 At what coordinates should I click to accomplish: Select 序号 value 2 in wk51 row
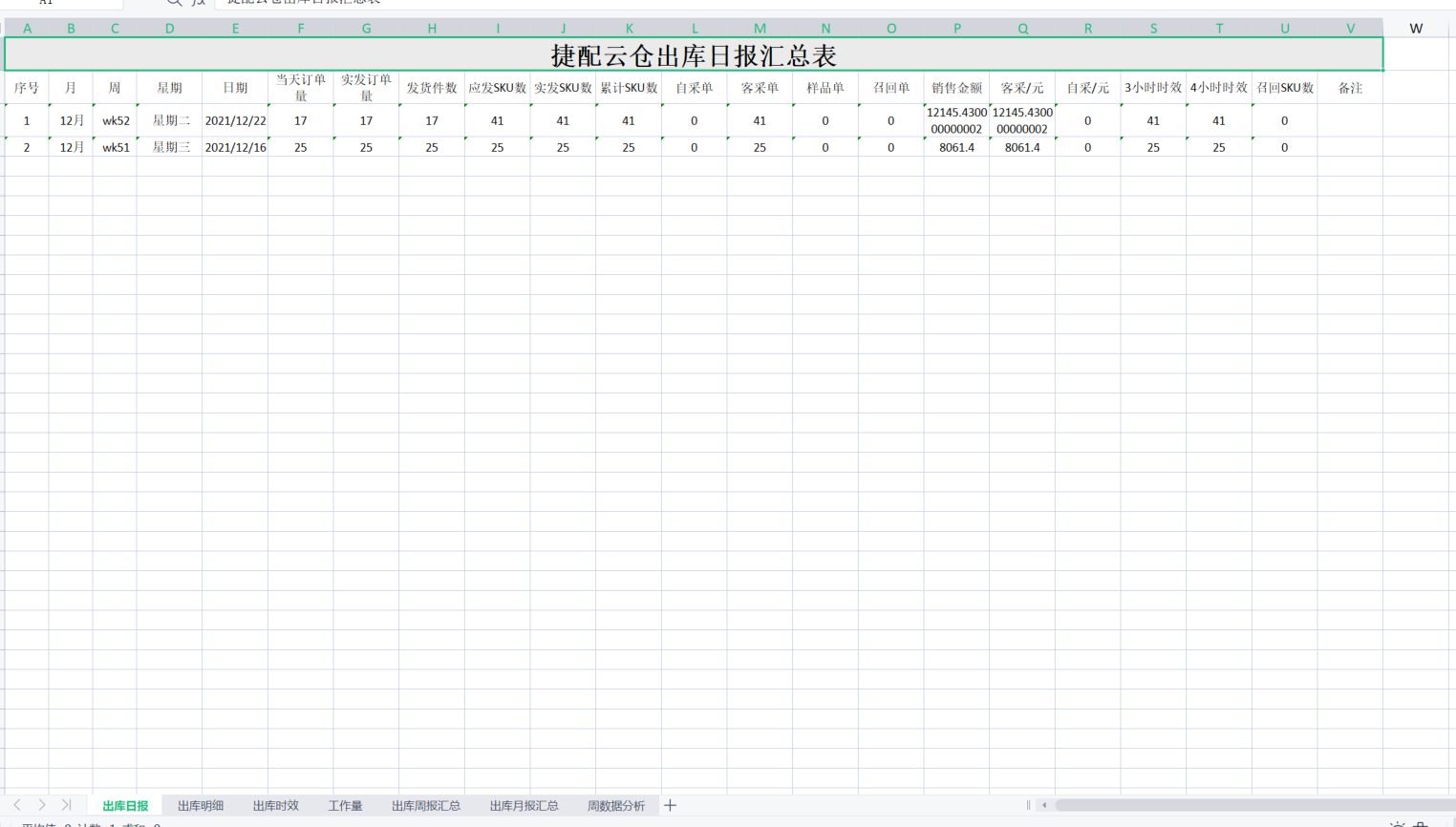27,147
